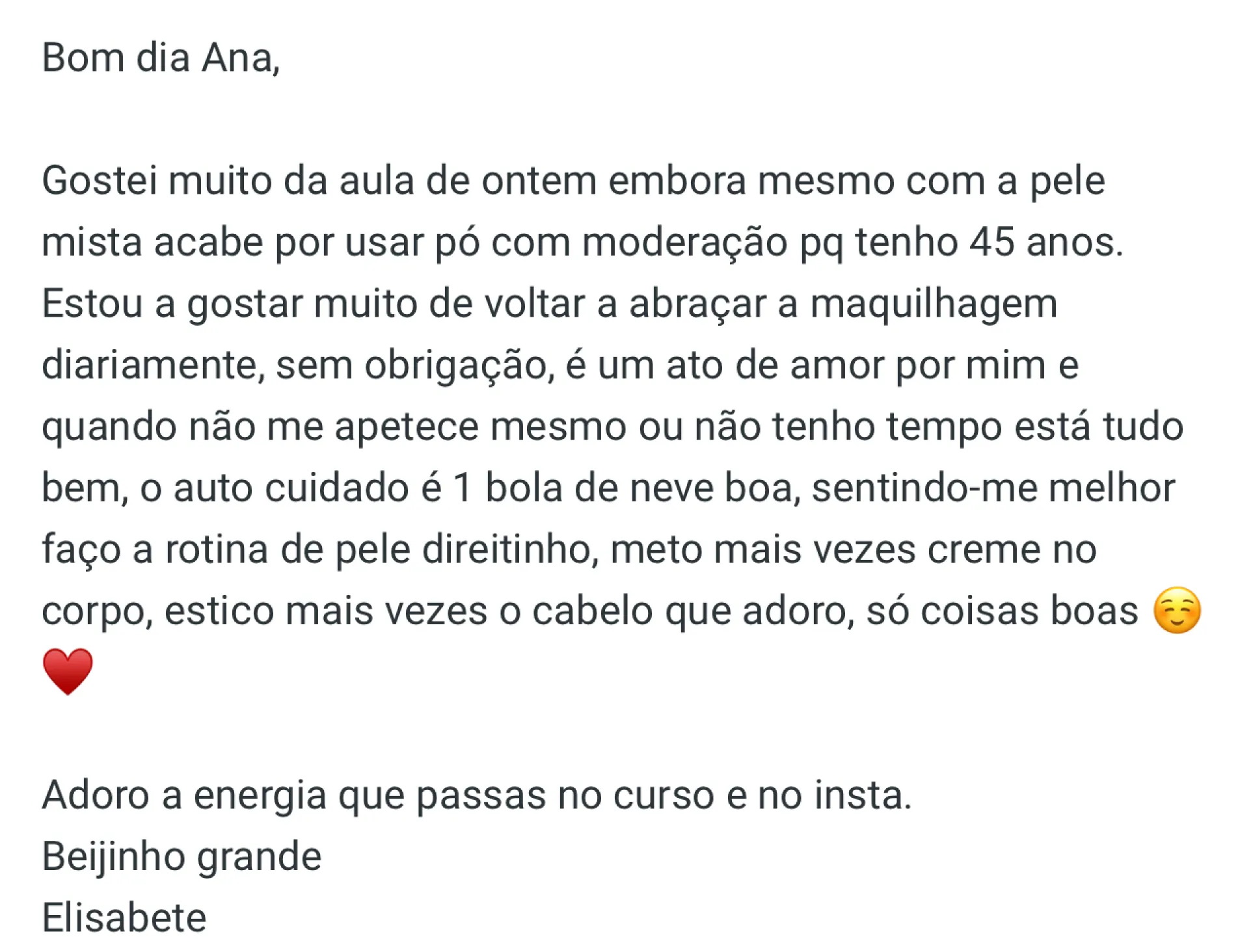Click the red heart emoji

click(68, 671)
